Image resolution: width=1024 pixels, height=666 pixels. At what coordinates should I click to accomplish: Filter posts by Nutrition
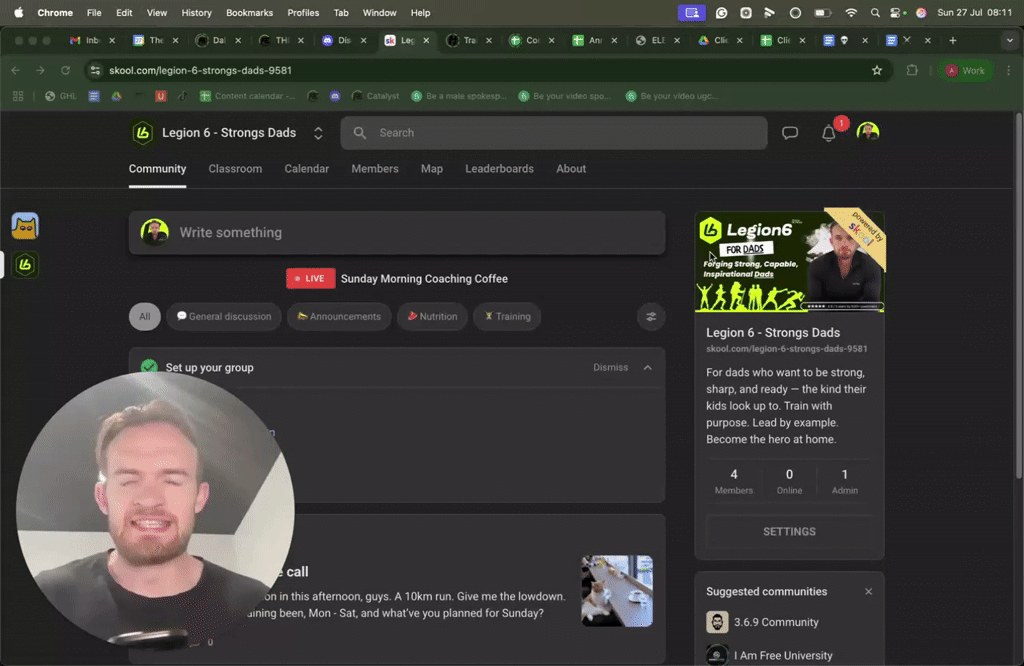click(x=432, y=317)
